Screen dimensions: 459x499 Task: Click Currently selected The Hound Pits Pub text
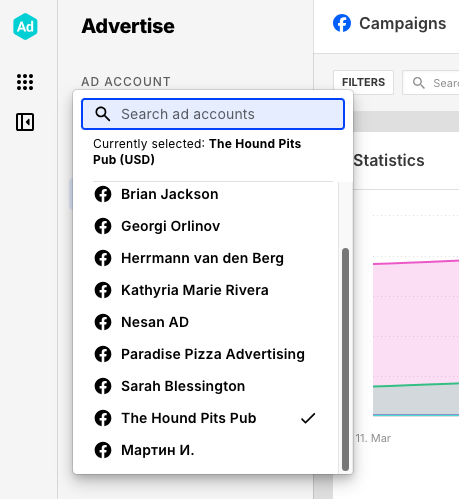pyautogui.click(x=197, y=152)
